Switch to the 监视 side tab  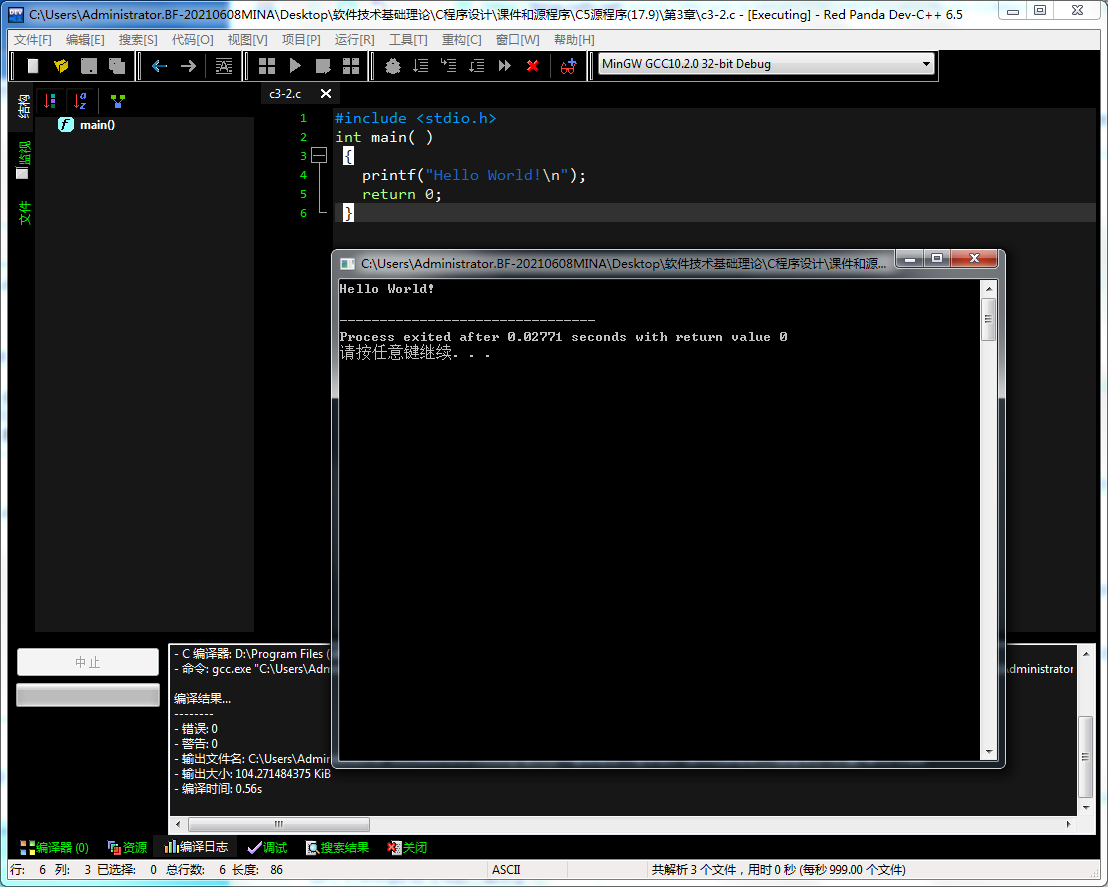click(23, 159)
